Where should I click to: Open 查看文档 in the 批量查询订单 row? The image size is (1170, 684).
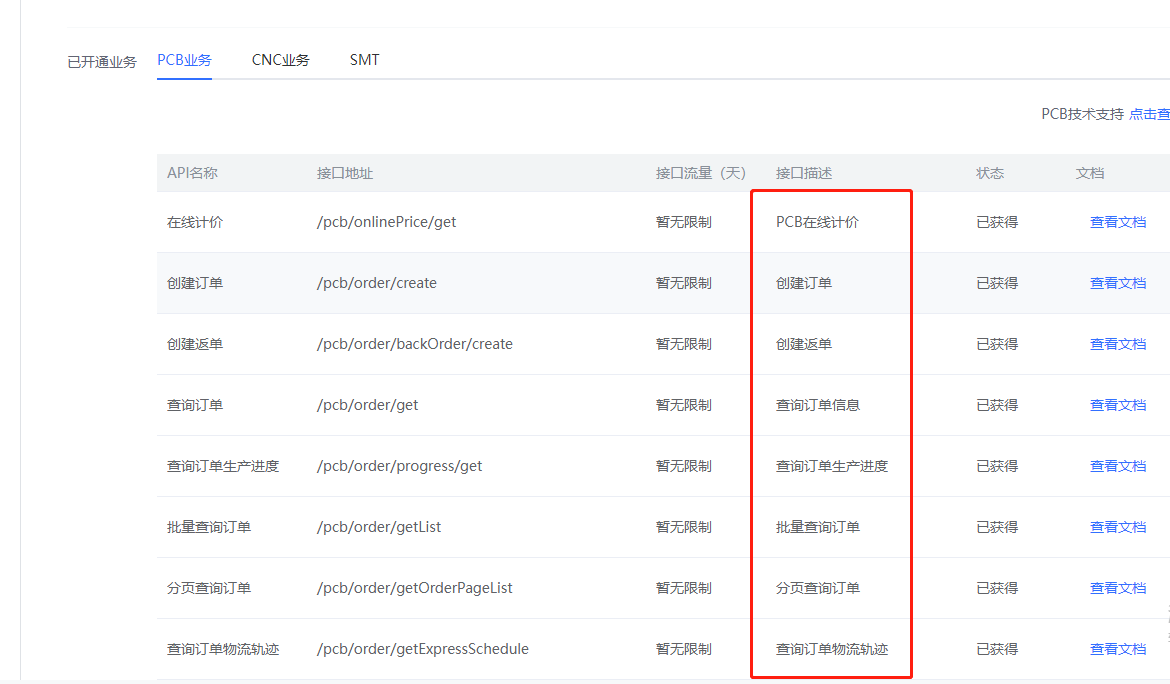click(x=1117, y=527)
